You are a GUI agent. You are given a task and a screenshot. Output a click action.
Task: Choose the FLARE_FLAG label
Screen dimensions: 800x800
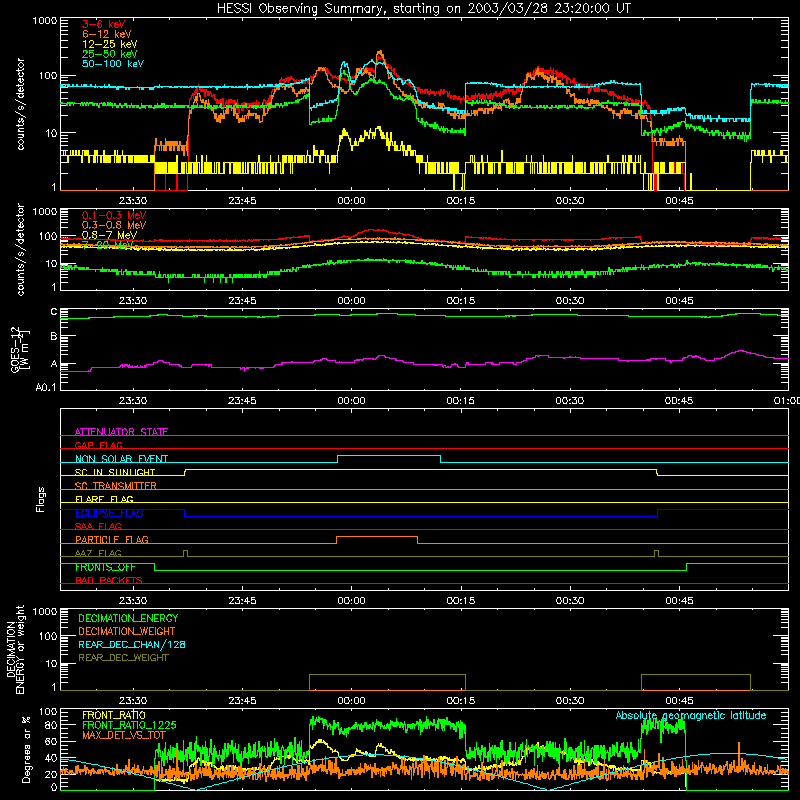(x=104, y=499)
